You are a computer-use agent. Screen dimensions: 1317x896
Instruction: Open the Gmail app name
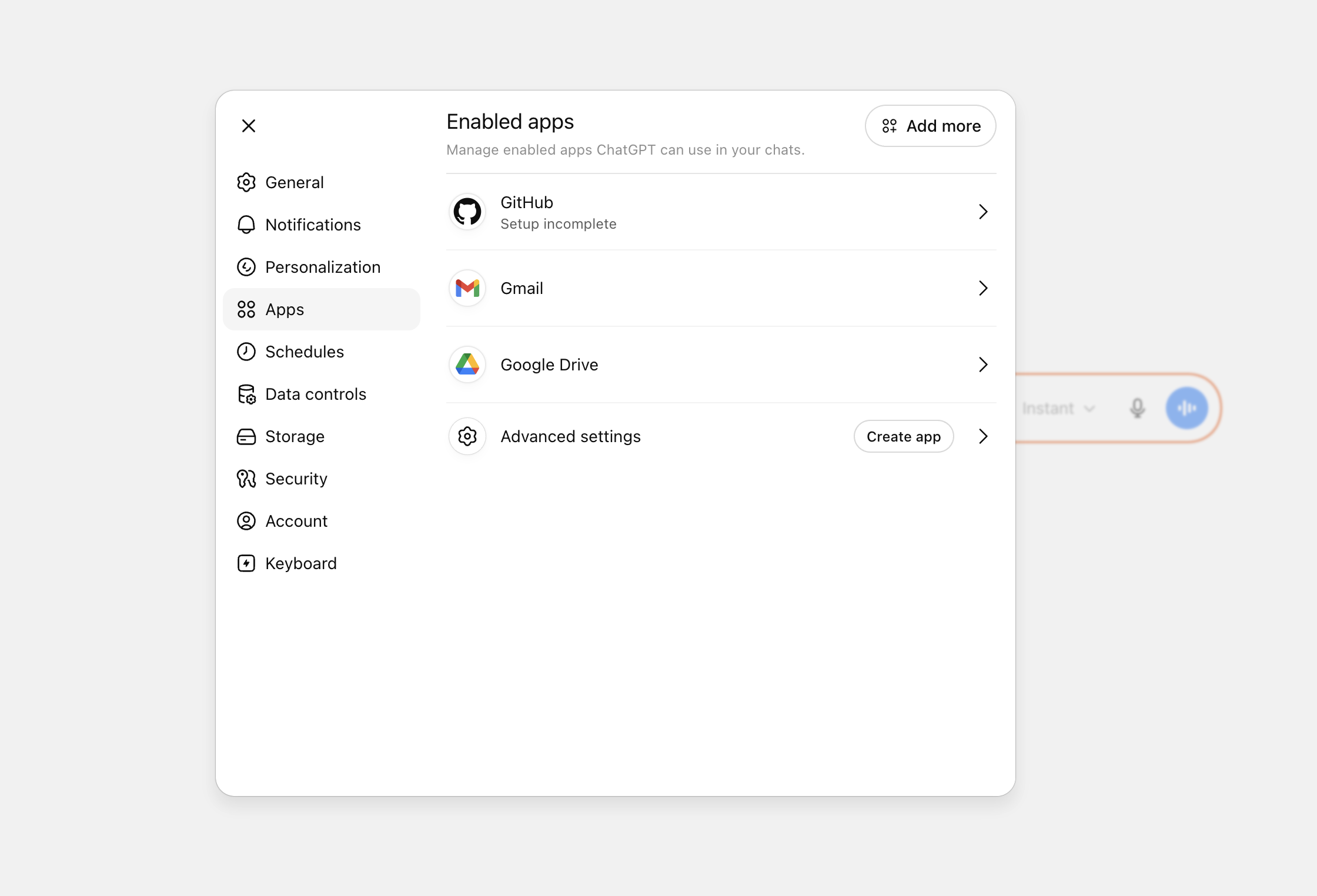pos(522,288)
